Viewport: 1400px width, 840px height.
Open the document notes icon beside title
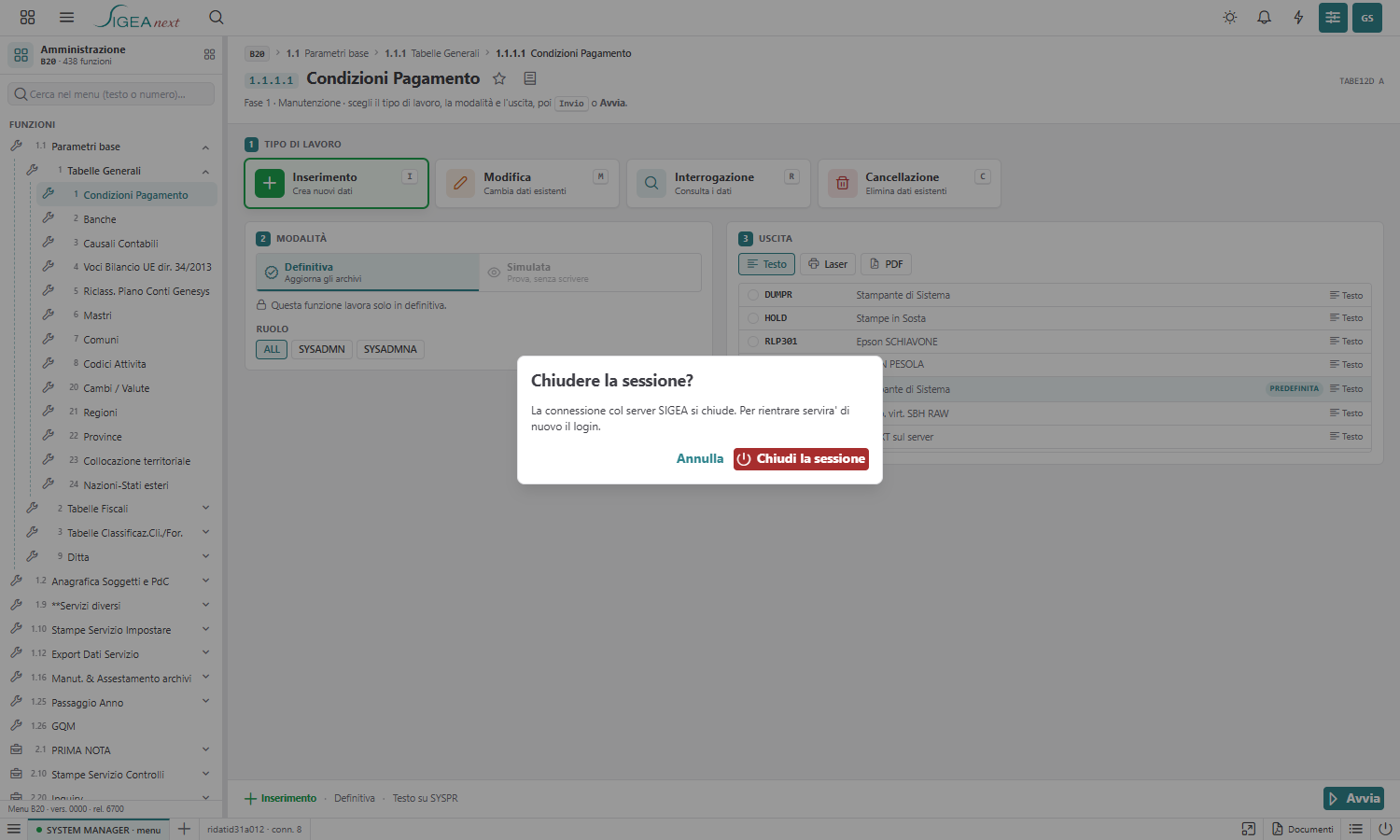click(x=530, y=78)
